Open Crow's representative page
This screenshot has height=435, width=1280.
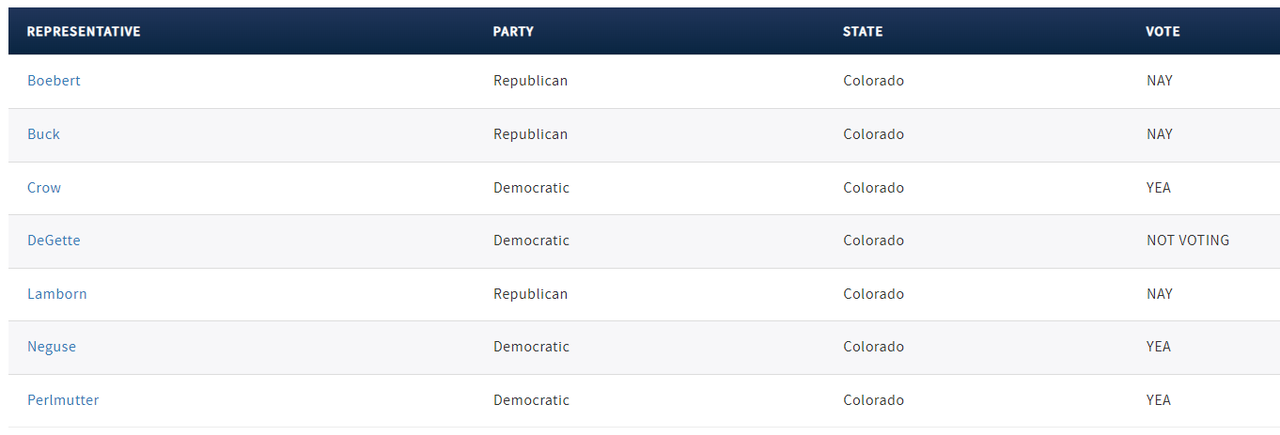44,188
